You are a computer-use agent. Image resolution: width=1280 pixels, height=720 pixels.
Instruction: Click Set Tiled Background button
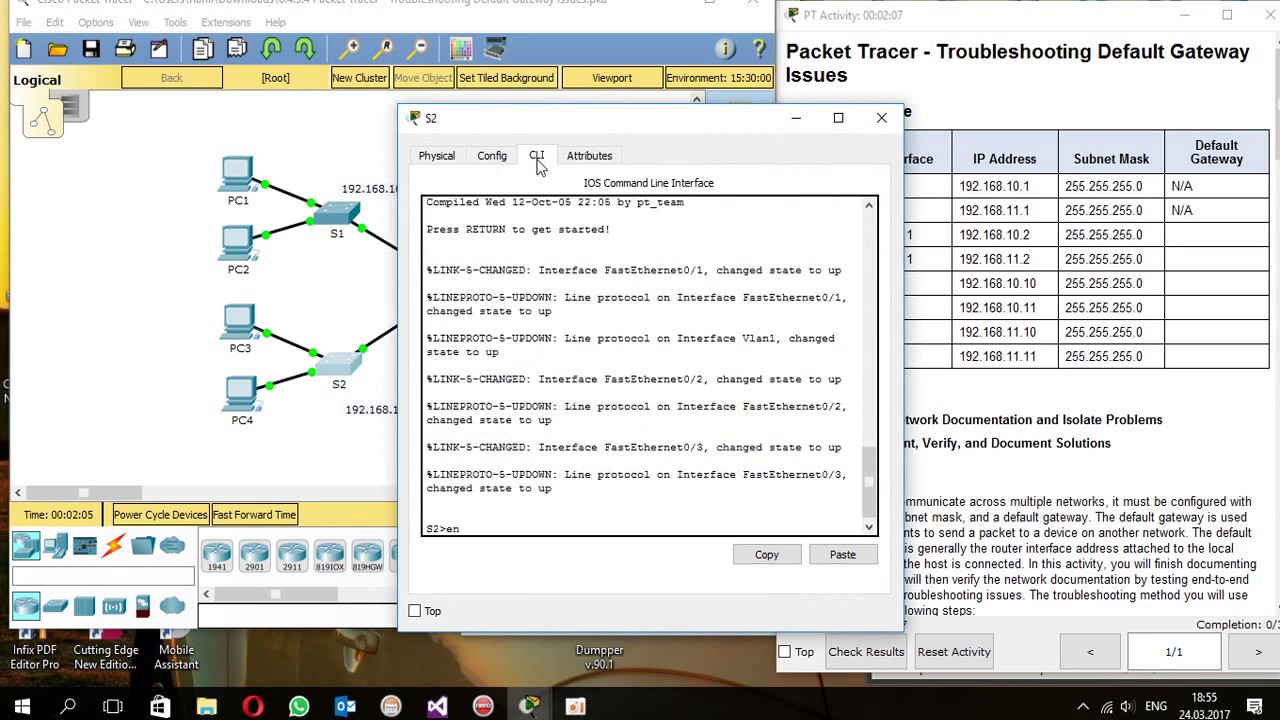(506, 78)
